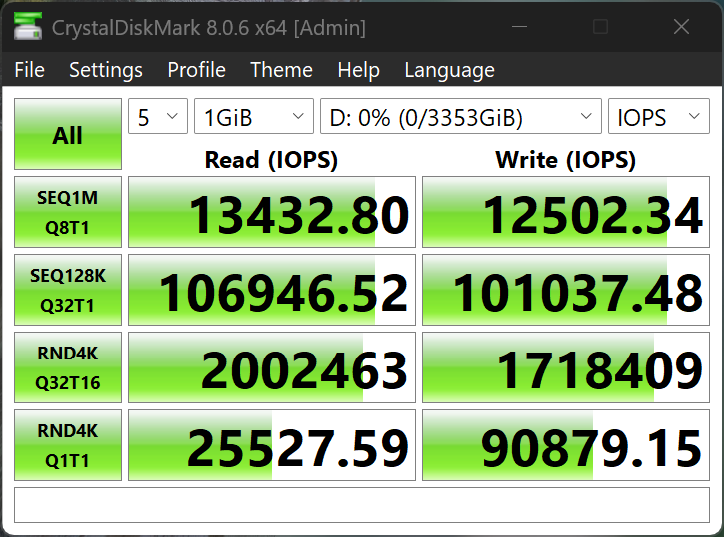The height and width of the screenshot is (537, 724).
Task: Run the SEQ1M Q8T1 test
Action: (68, 212)
